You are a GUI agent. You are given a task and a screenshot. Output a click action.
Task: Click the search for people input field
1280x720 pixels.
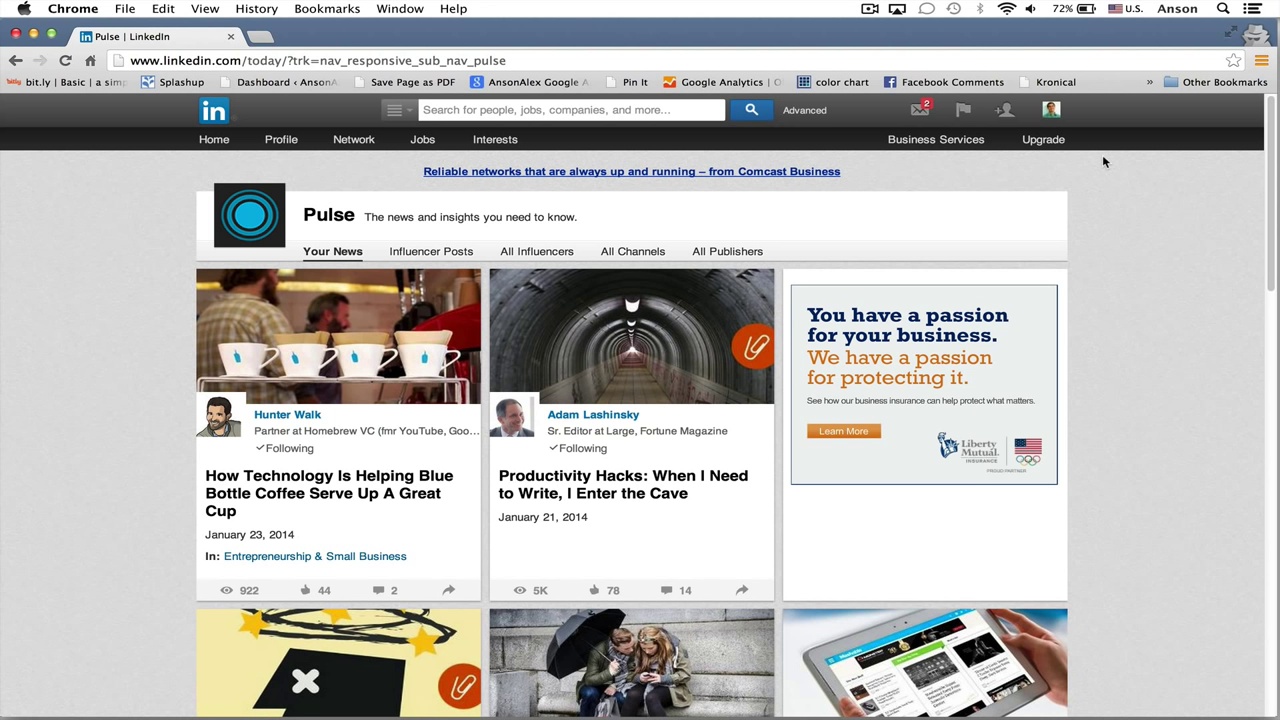[571, 110]
